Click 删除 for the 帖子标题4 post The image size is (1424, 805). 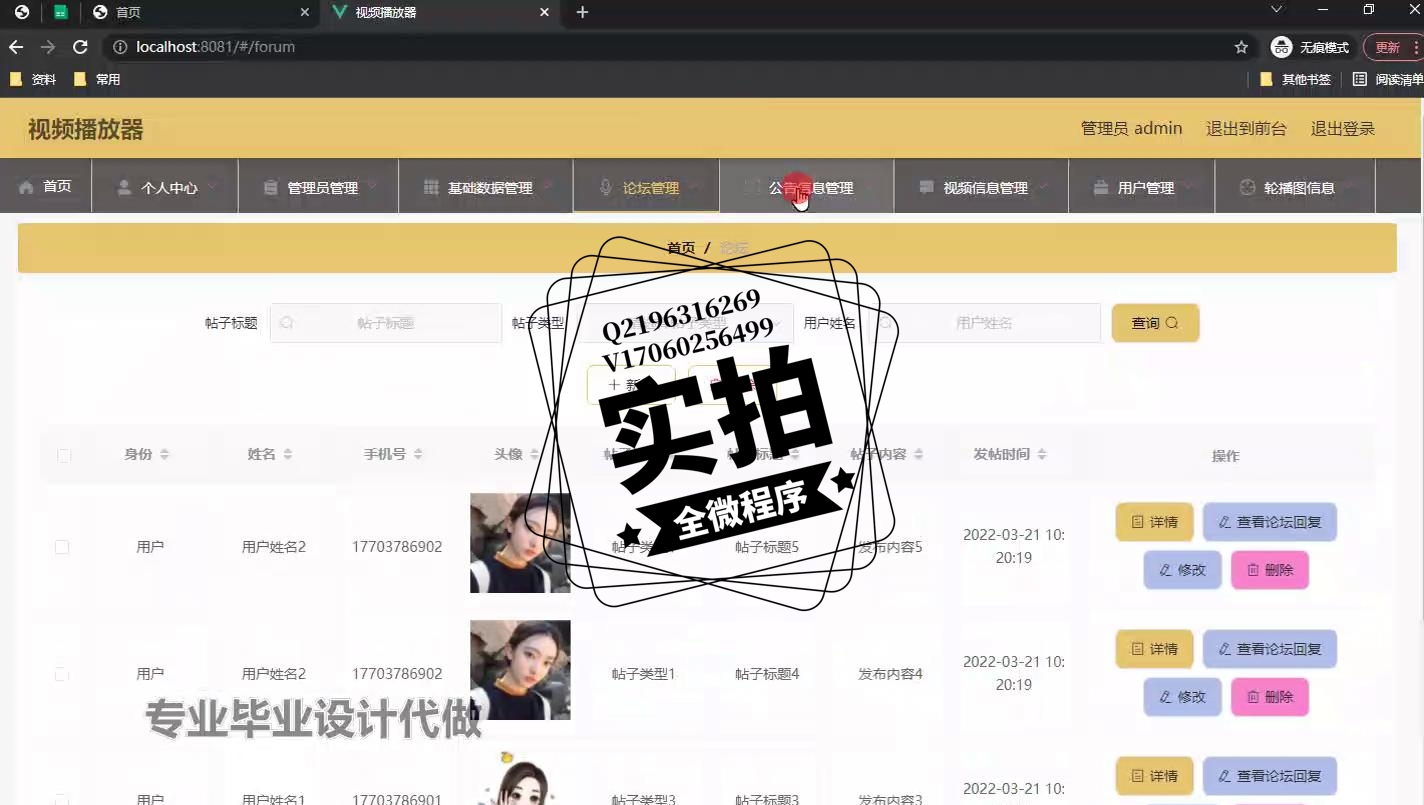(1269, 697)
